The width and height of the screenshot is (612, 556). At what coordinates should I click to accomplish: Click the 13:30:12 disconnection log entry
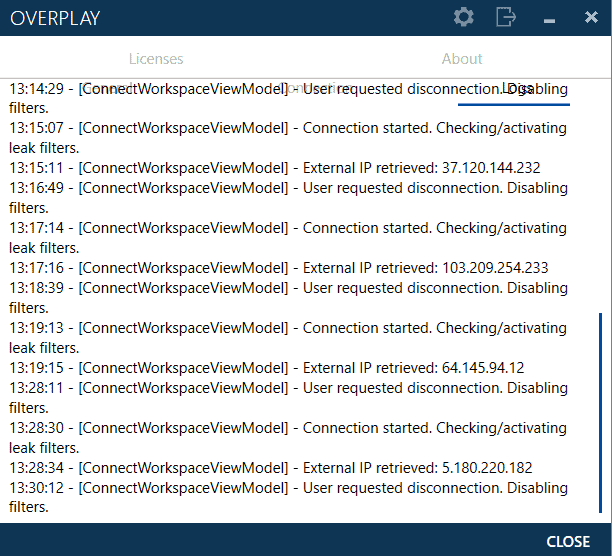pyautogui.click(x=288, y=497)
